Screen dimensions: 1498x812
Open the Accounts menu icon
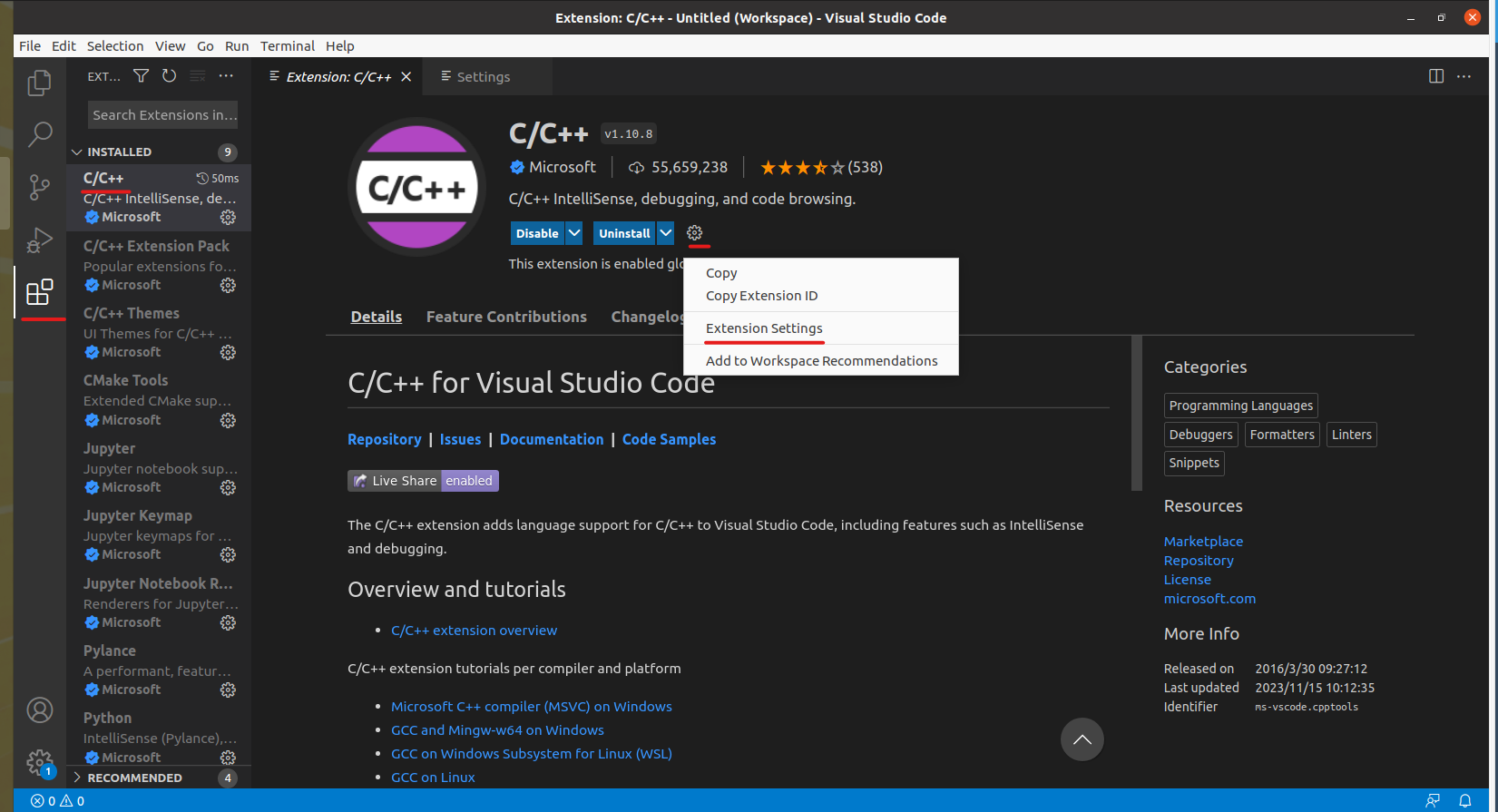[x=39, y=710]
